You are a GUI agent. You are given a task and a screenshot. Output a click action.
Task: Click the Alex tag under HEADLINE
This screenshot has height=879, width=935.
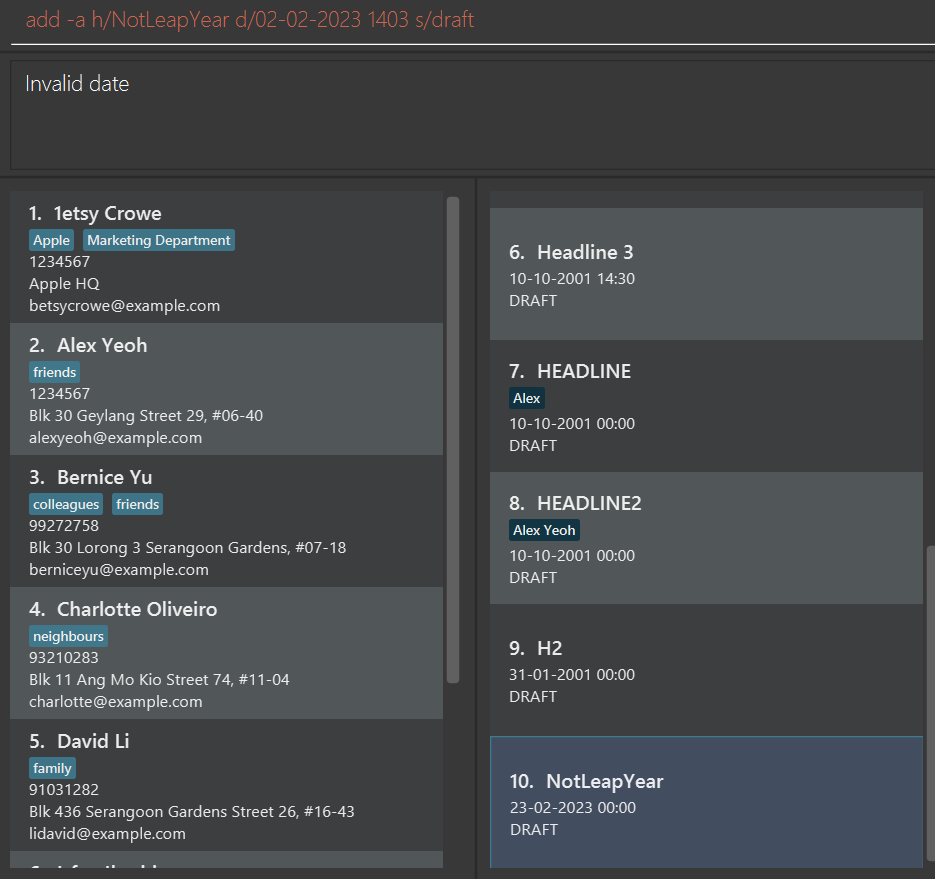pos(527,398)
